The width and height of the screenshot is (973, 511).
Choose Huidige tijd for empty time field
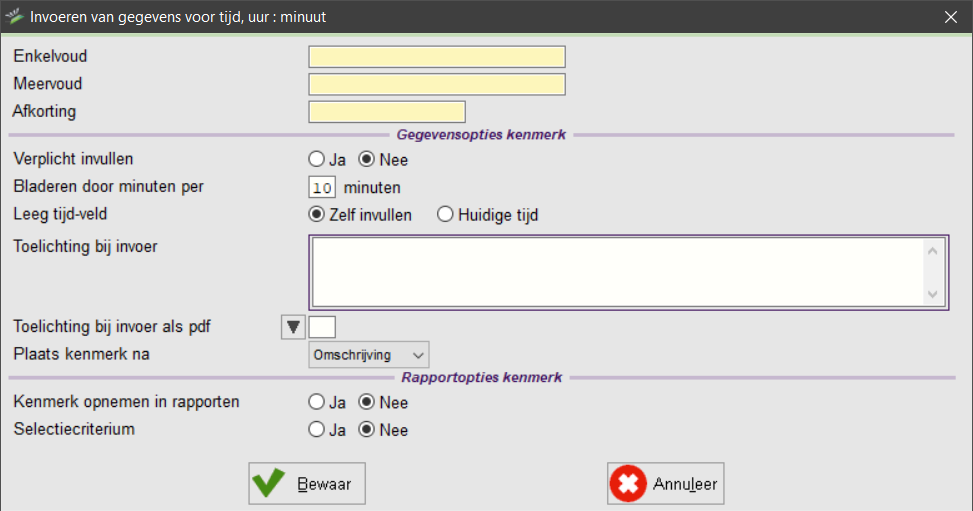point(445,215)
